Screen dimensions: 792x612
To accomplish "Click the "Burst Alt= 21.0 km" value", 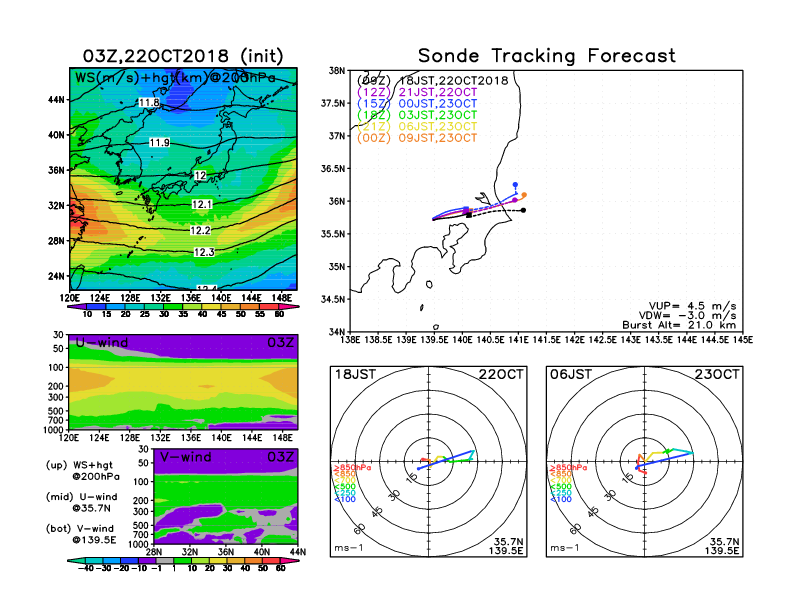I will [679, 325].
